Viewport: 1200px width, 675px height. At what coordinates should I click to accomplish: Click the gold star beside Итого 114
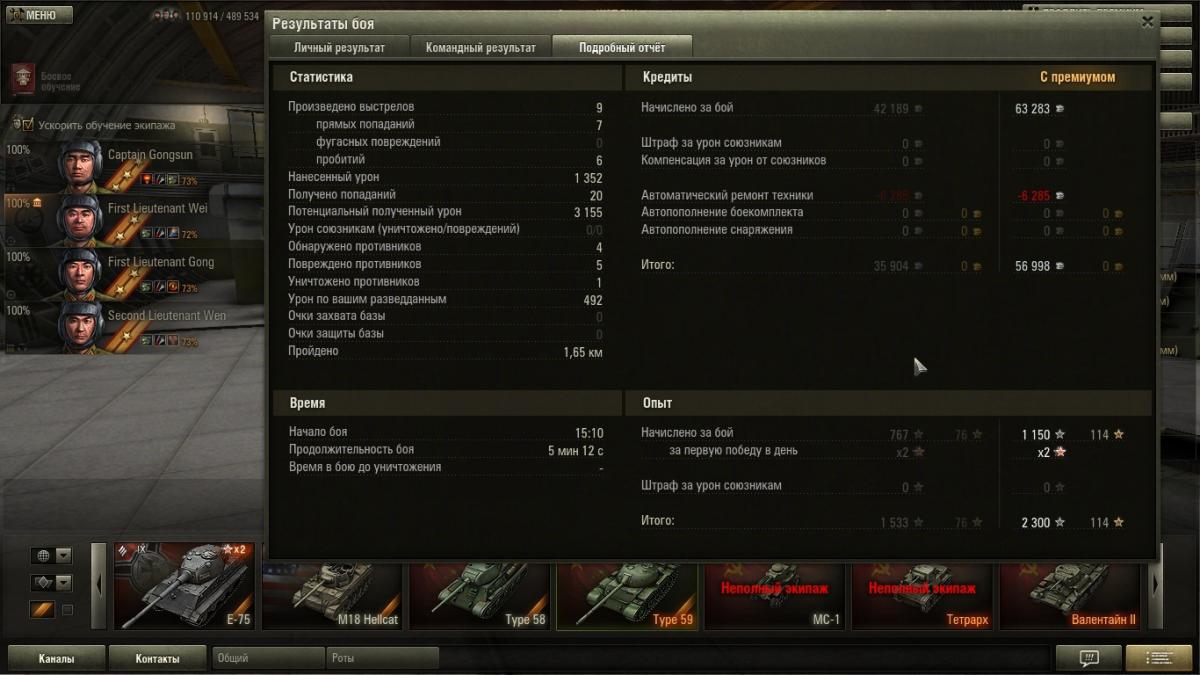(1118, 522)
